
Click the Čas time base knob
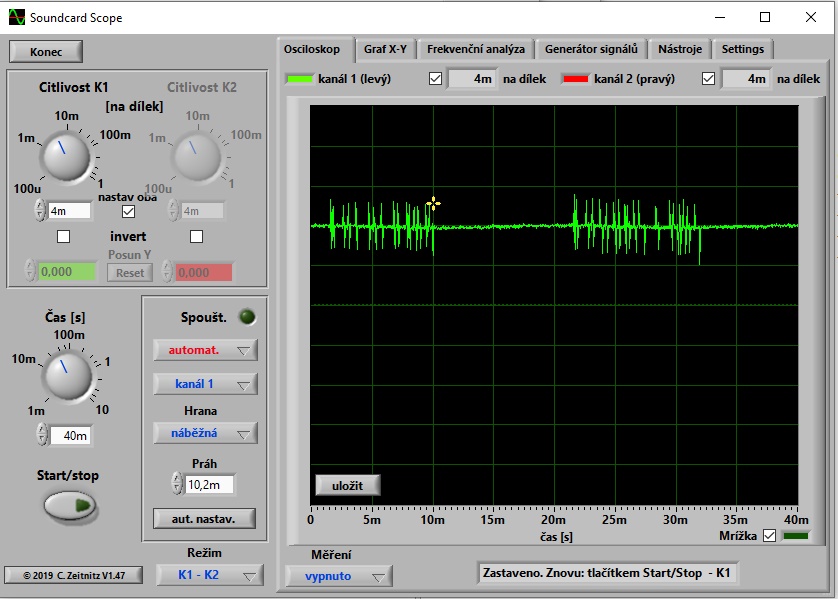[69, 377]
